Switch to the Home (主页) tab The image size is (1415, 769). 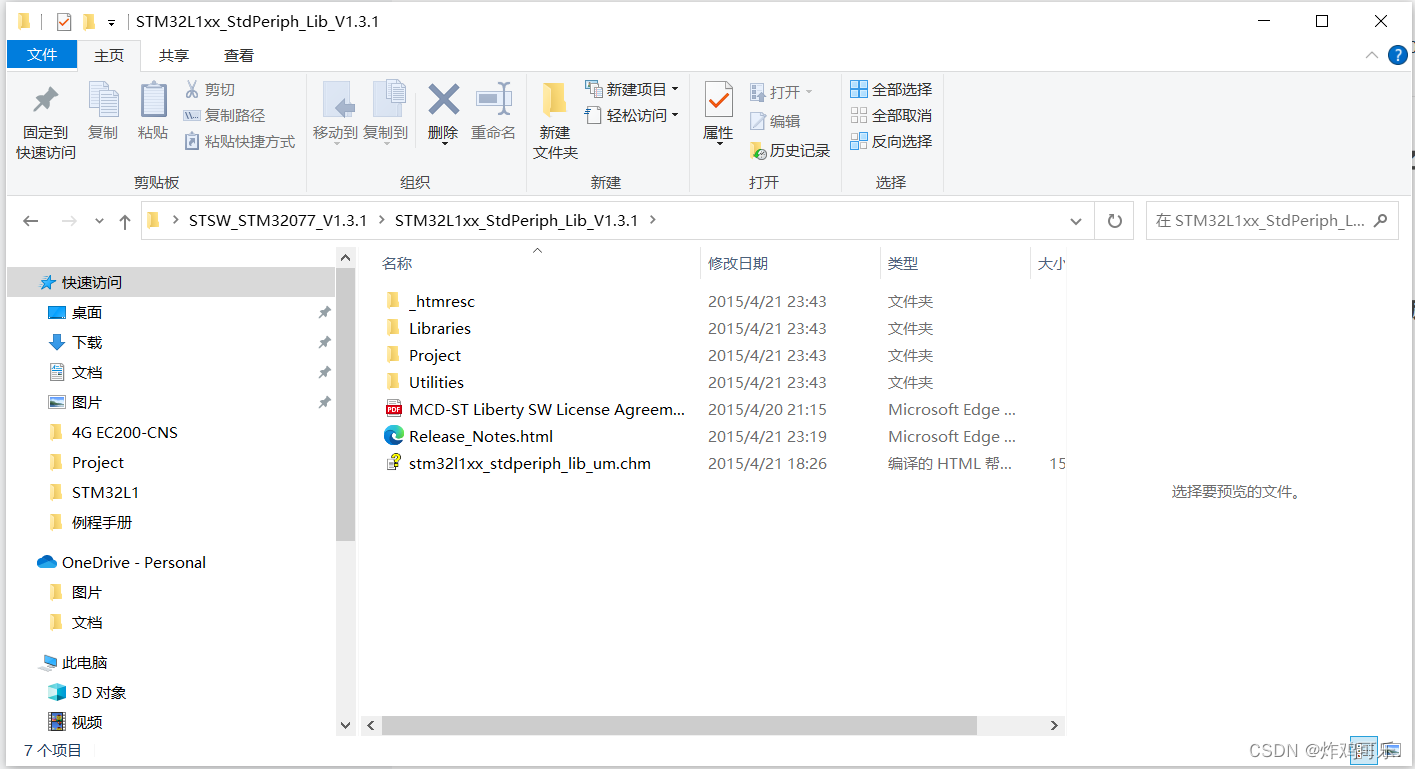(109, 55)
